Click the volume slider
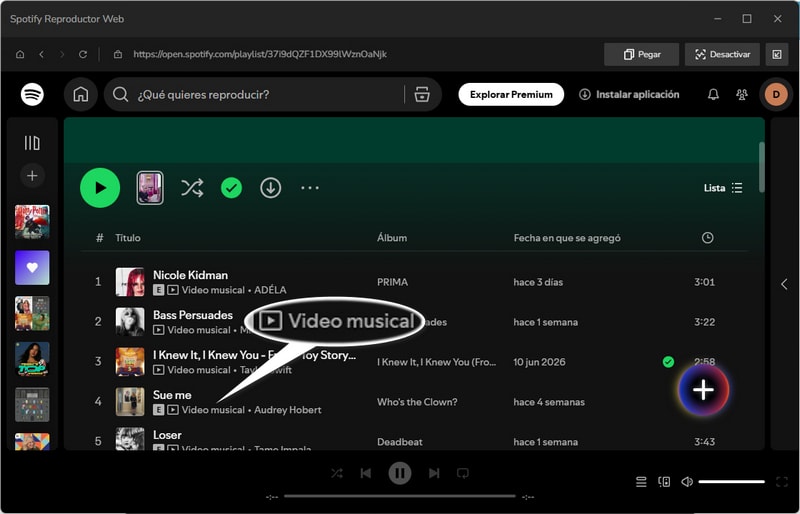The image size is (800, 514). [732, 481]
